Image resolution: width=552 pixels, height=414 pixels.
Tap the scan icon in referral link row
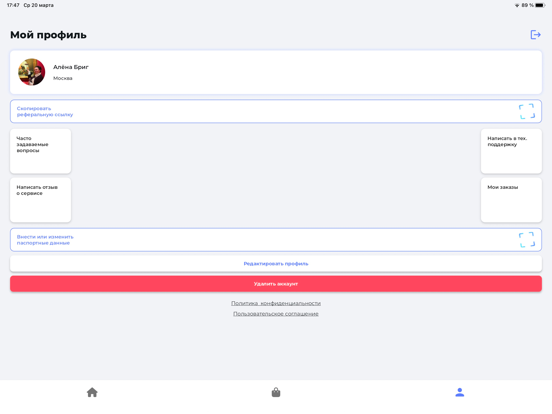point(527,111)
